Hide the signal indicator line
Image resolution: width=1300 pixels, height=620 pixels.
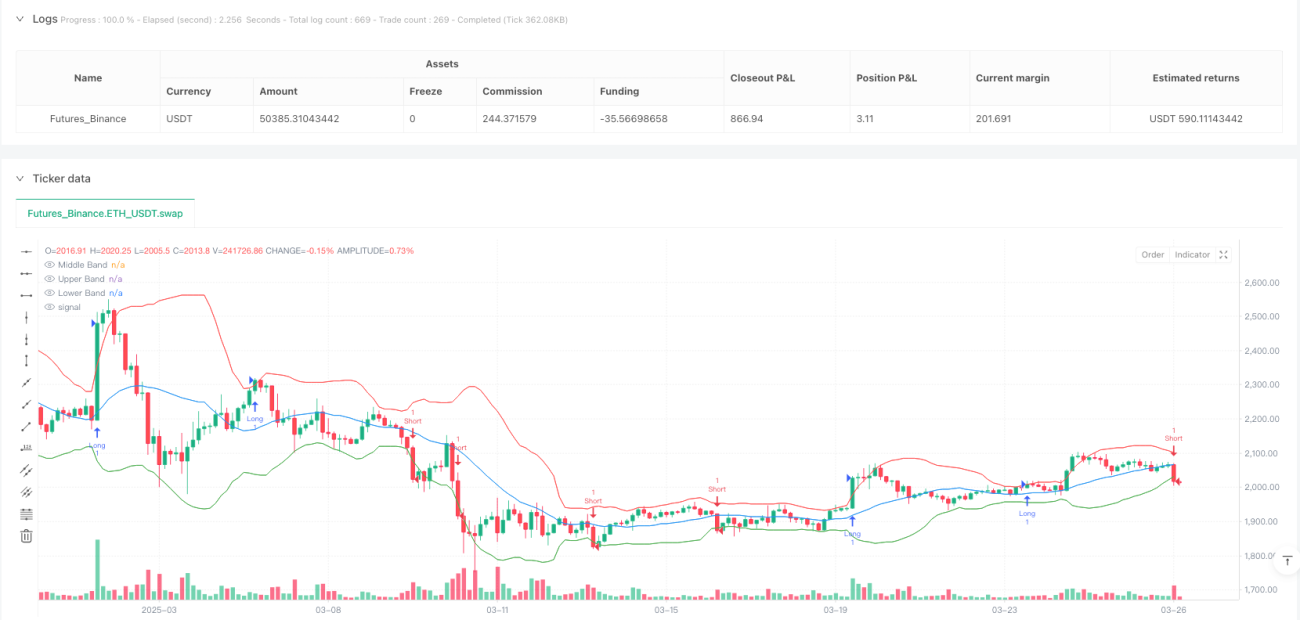(x=50, y=307)
